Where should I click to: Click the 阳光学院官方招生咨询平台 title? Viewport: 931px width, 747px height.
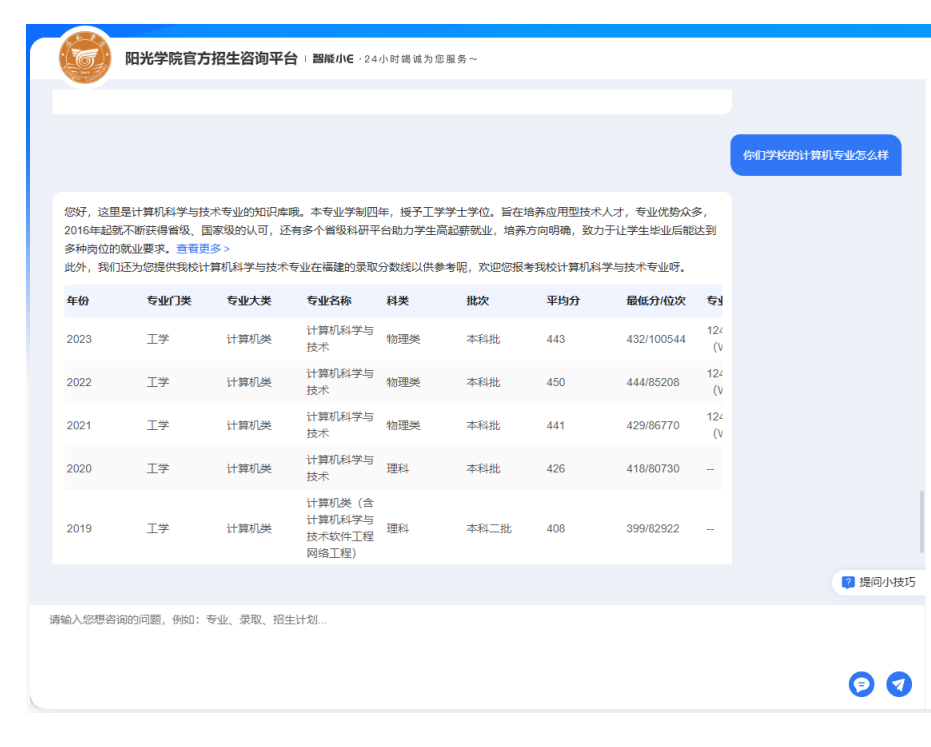[x=211, y=59]
